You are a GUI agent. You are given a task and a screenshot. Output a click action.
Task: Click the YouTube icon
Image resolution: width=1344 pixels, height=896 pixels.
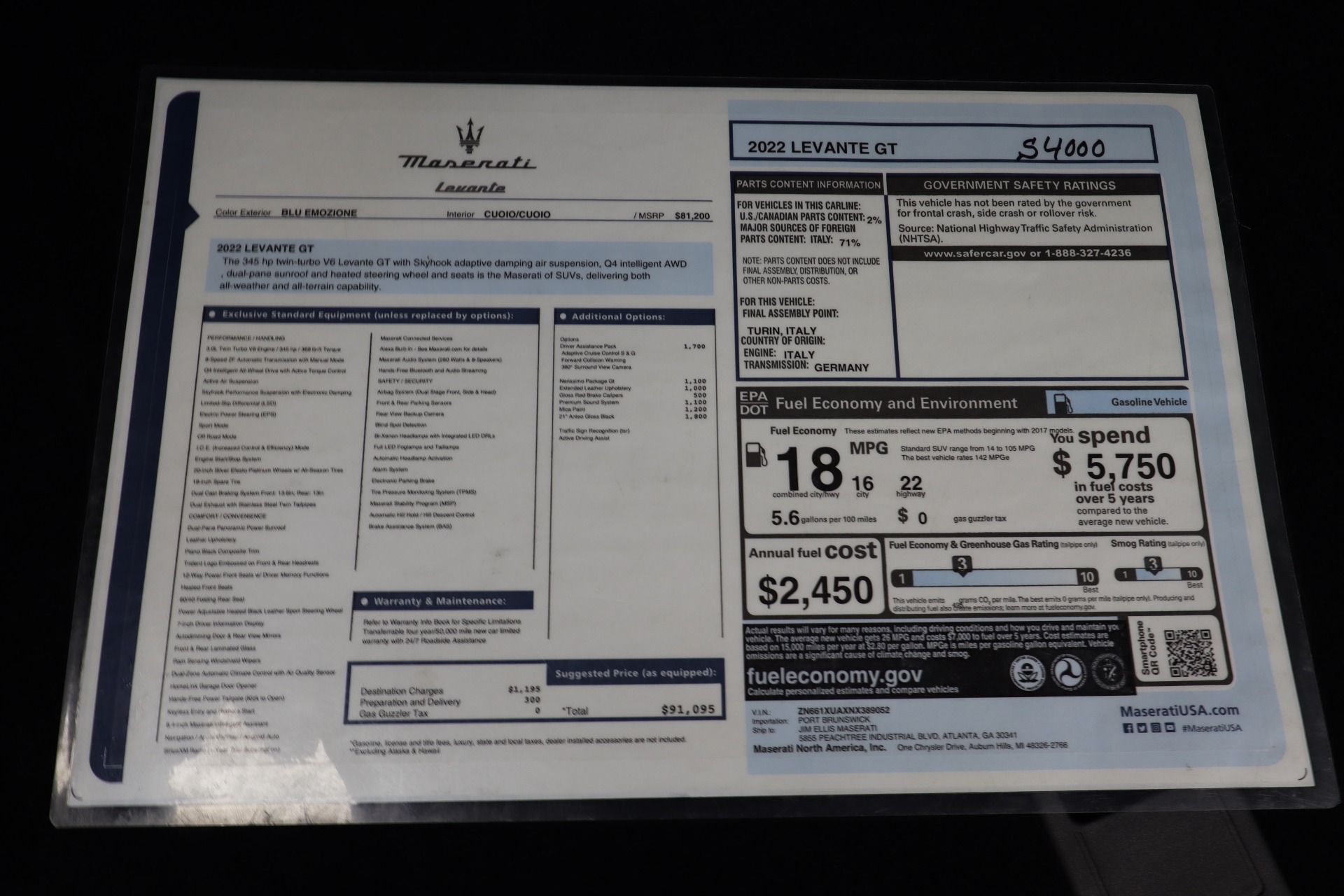click(x=1170, y=728)
